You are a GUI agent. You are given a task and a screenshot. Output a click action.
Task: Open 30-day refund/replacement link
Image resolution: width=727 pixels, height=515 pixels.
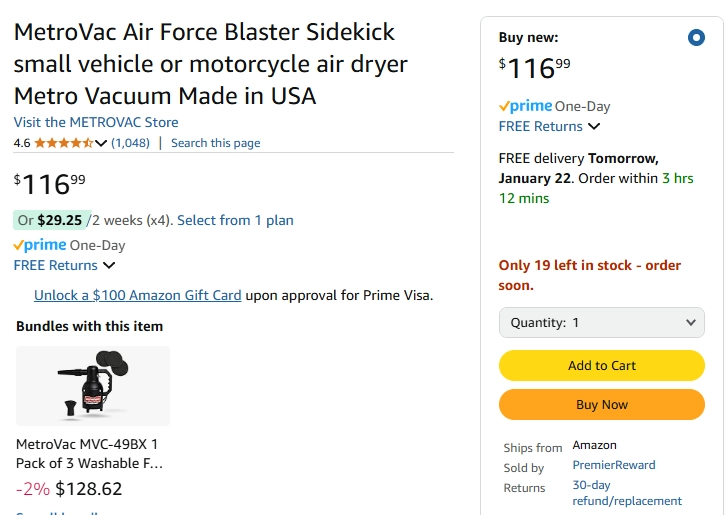tap(626, 492)
